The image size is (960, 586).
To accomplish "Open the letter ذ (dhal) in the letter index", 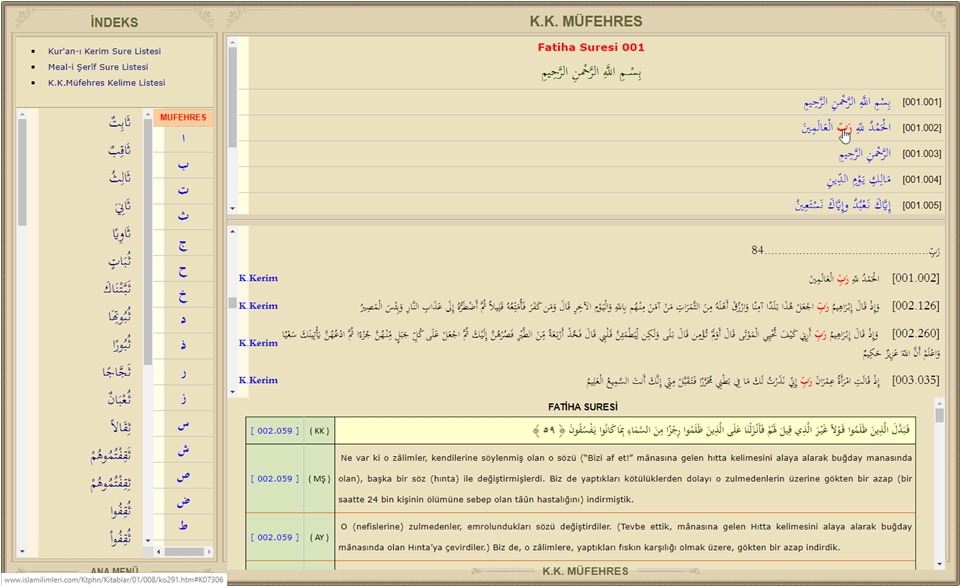I will click(183, 345).
